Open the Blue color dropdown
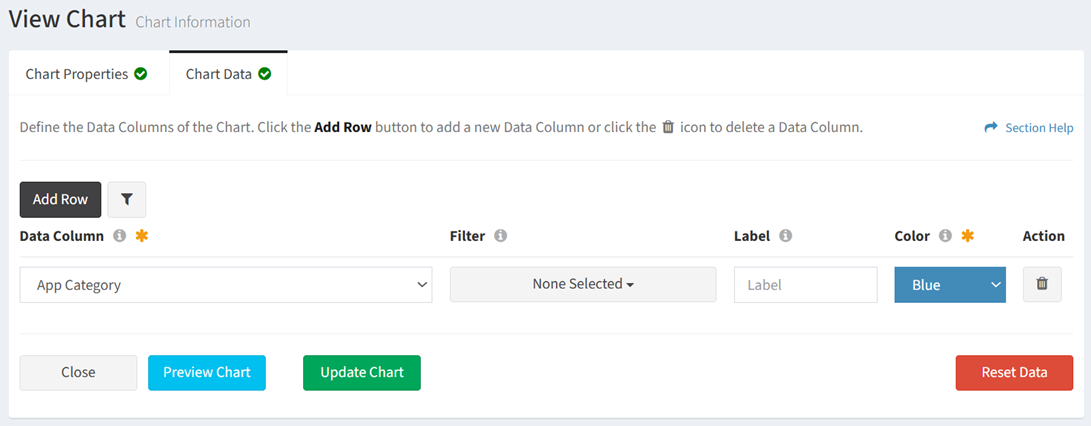Screen dimensions: 1091x426 coord(950,285)
